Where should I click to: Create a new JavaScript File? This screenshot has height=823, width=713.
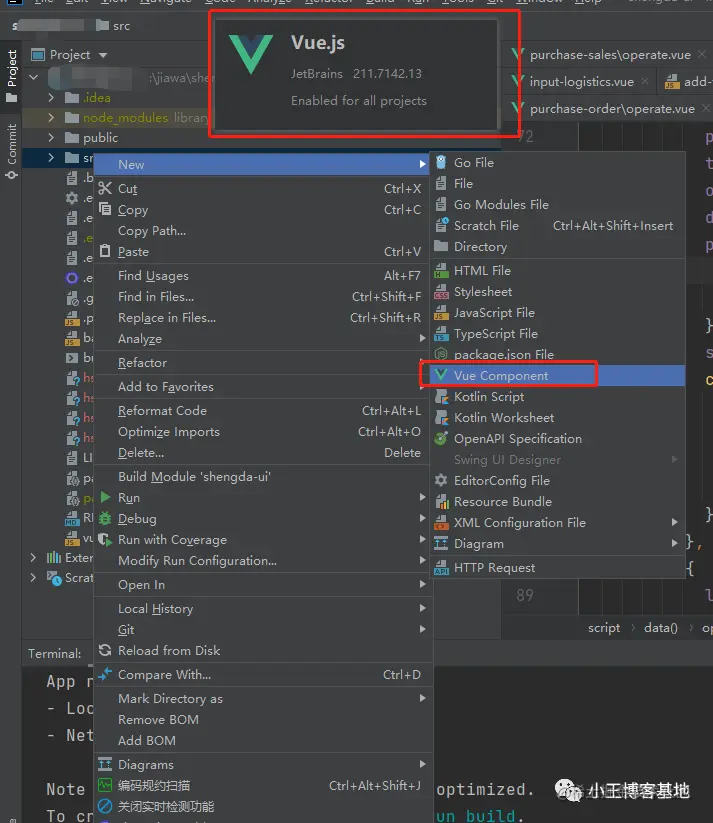(558, 313)
